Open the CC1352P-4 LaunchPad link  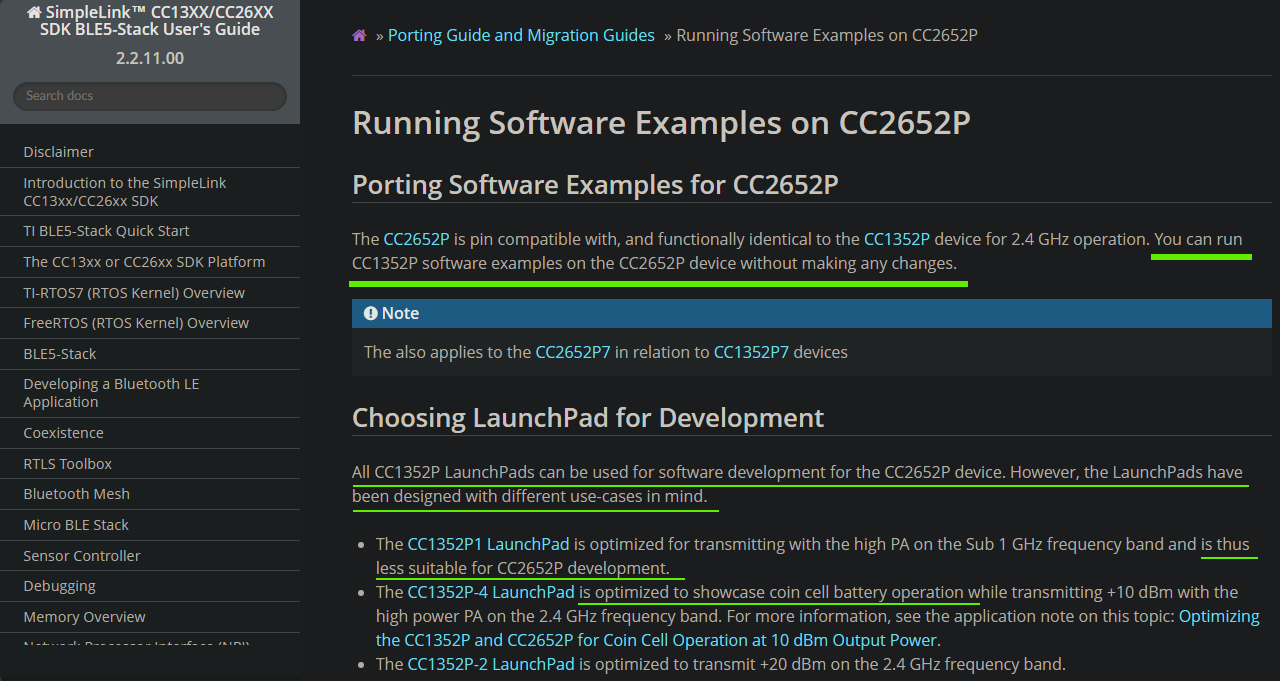pos(491,592)
